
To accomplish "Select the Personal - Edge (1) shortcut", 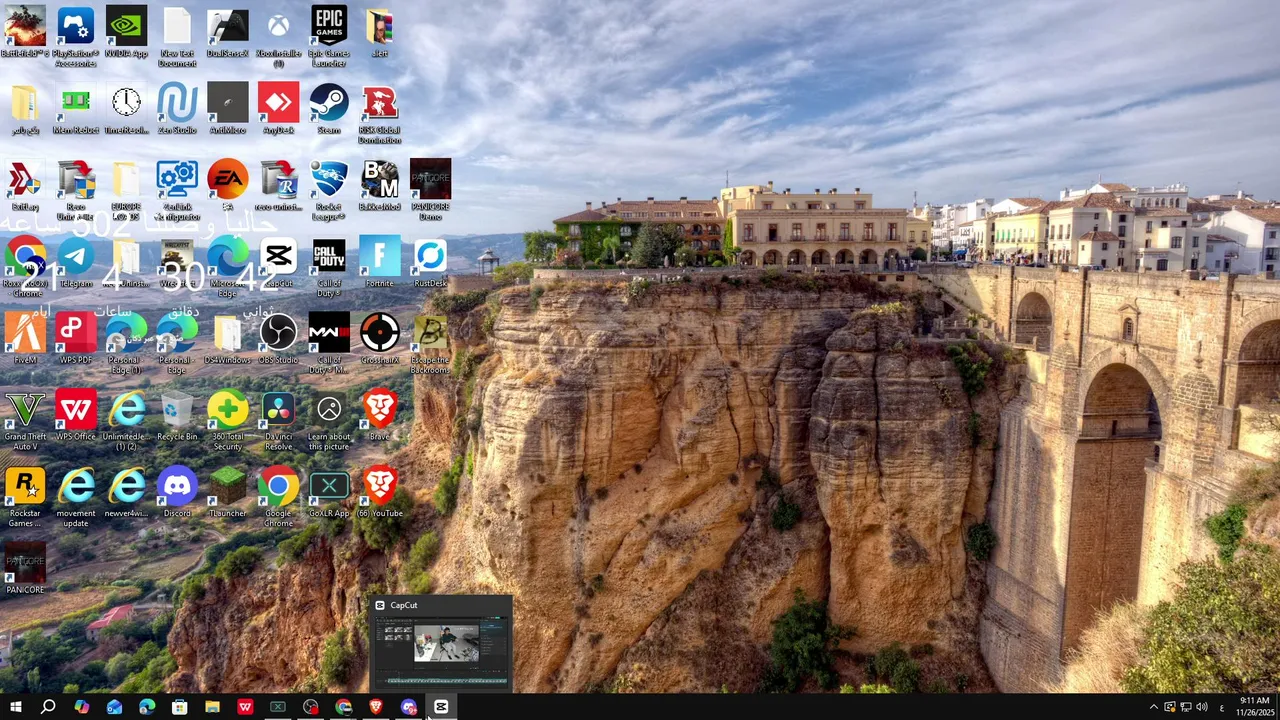I will click(x=126, y=344).
